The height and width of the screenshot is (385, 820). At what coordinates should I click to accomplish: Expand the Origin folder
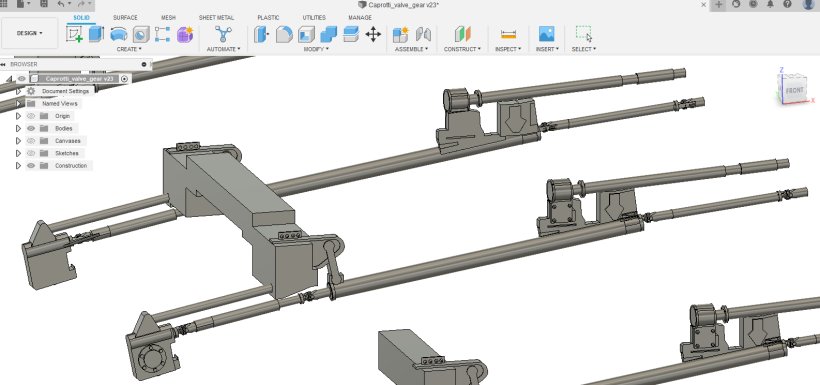[x=18, y=116]
